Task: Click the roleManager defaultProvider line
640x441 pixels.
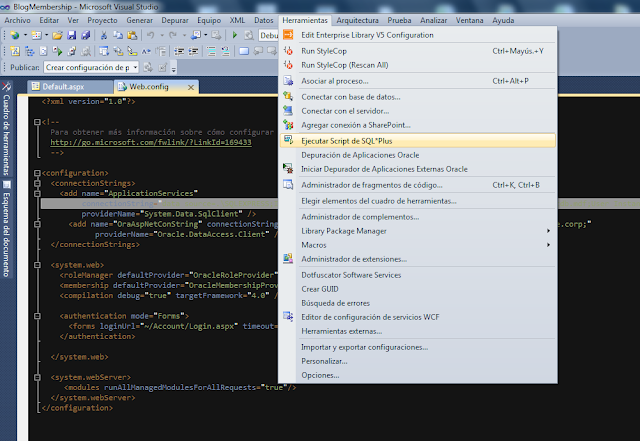Action: point(169,275)
